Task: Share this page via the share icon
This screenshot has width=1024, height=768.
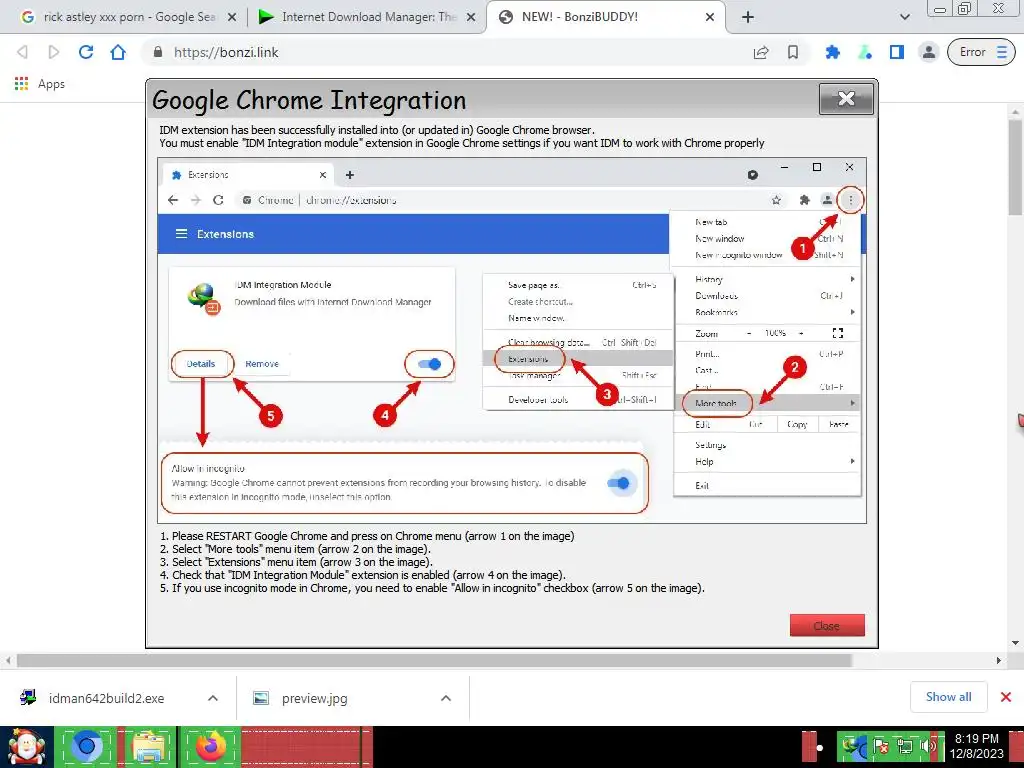Action: (x=761, y=52)
